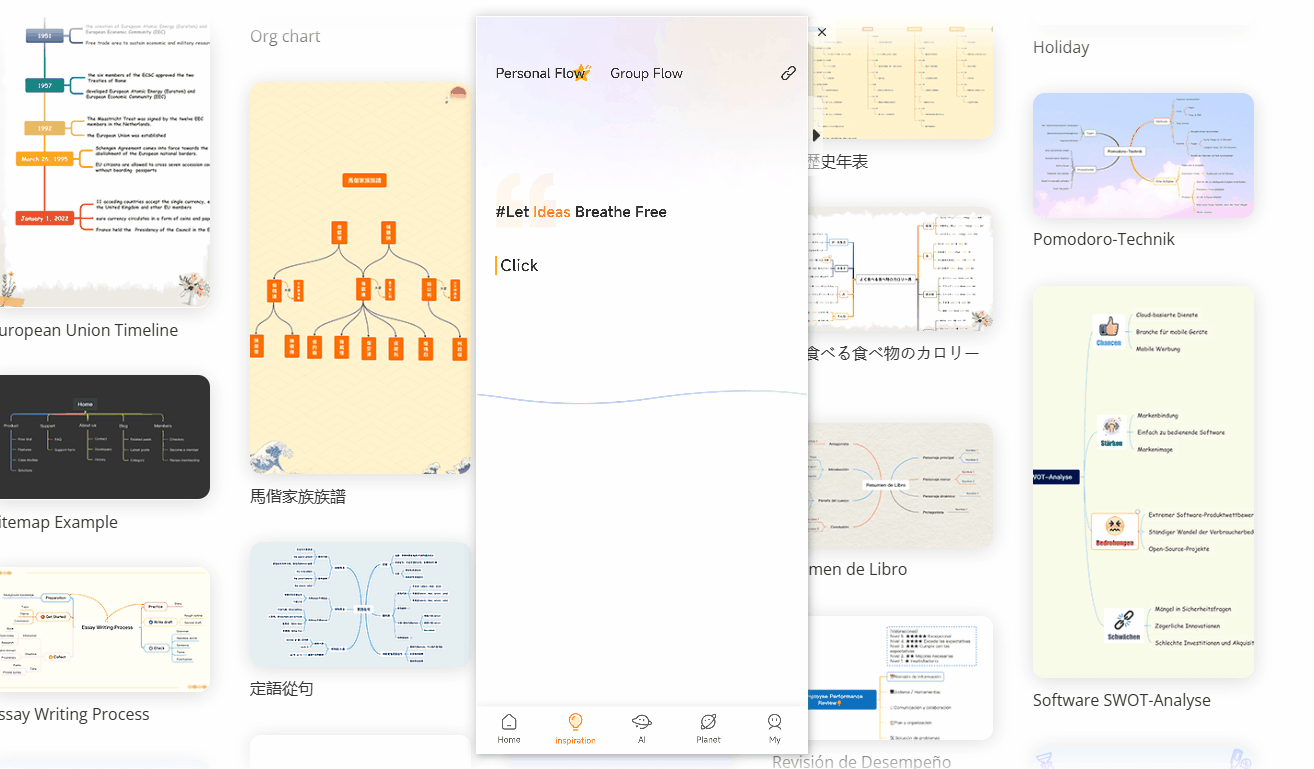The height and width of the screenshot is (769, 1314).
Task: Switch to the Group Flow tab
Action: coord(646,72)
